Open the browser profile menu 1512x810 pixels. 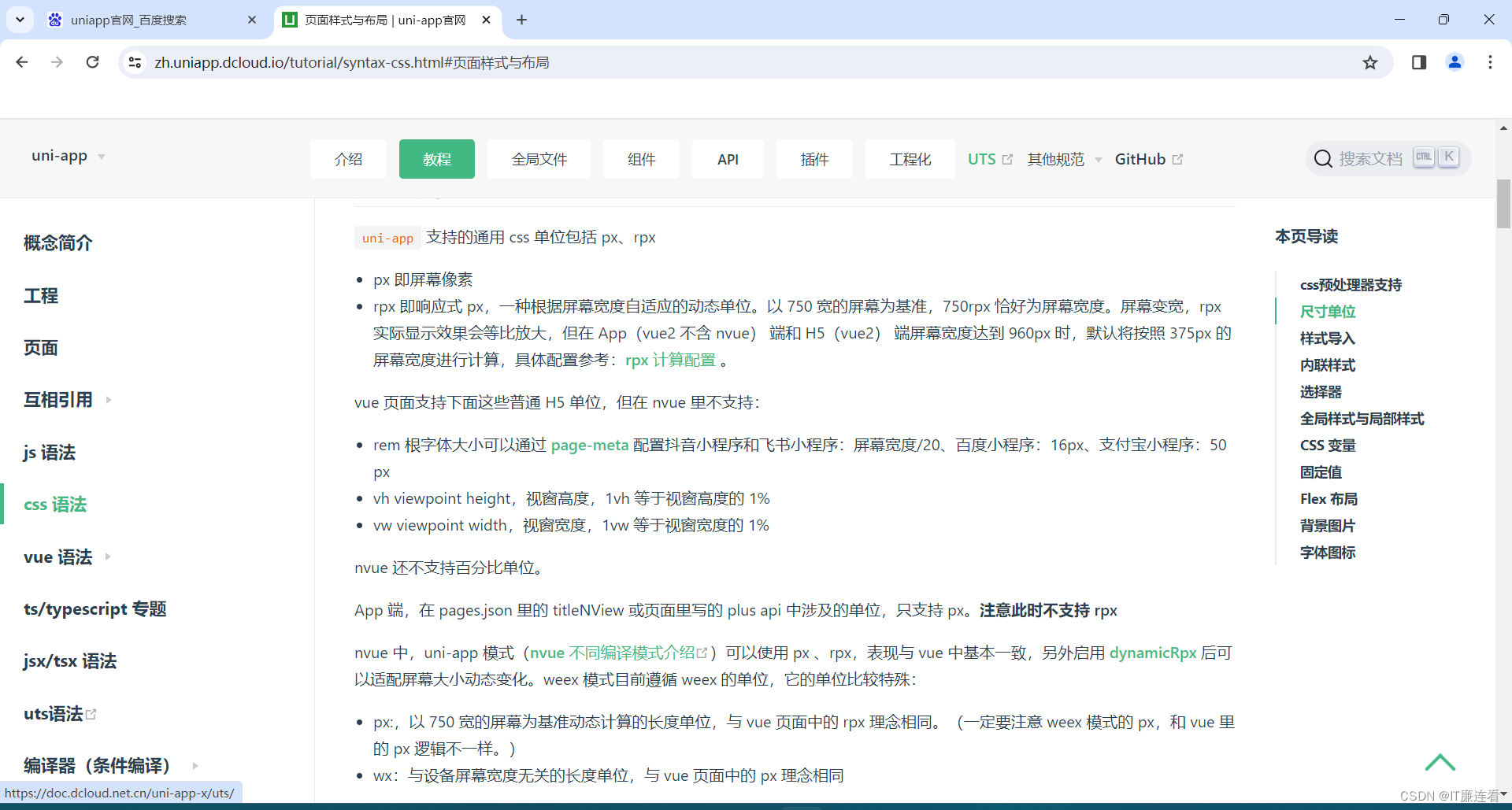point(1455,62)
